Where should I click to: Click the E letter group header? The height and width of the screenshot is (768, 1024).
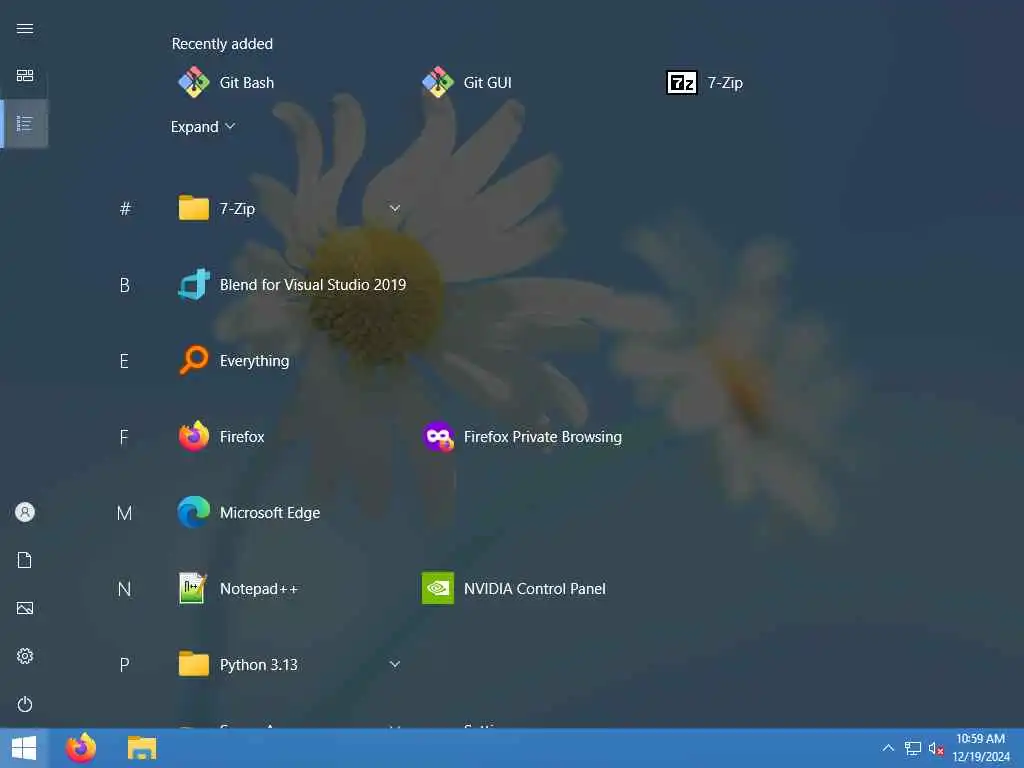(x=125, y=360)
